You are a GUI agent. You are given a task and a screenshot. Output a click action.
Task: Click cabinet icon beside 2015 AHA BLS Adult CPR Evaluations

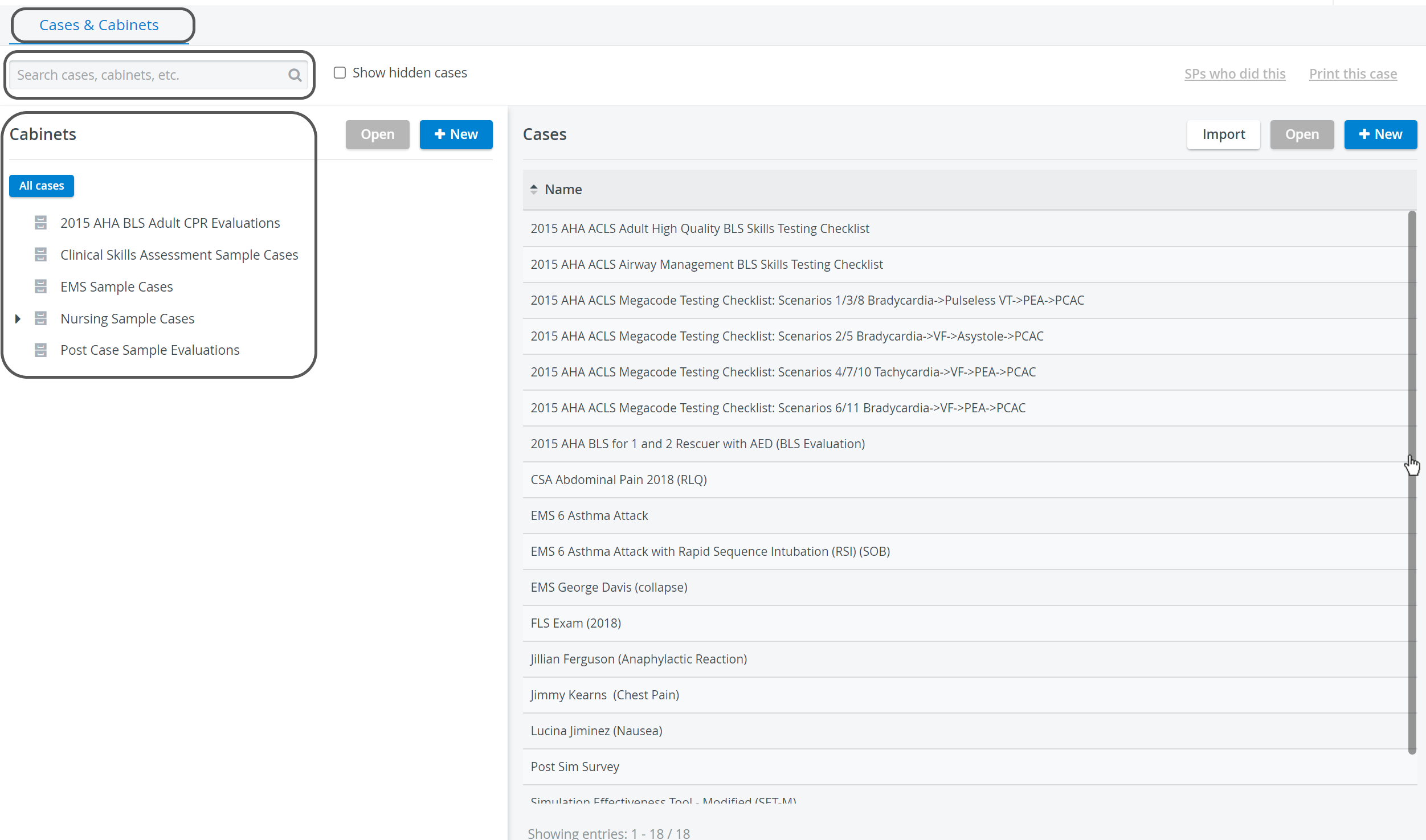[40, 223]
